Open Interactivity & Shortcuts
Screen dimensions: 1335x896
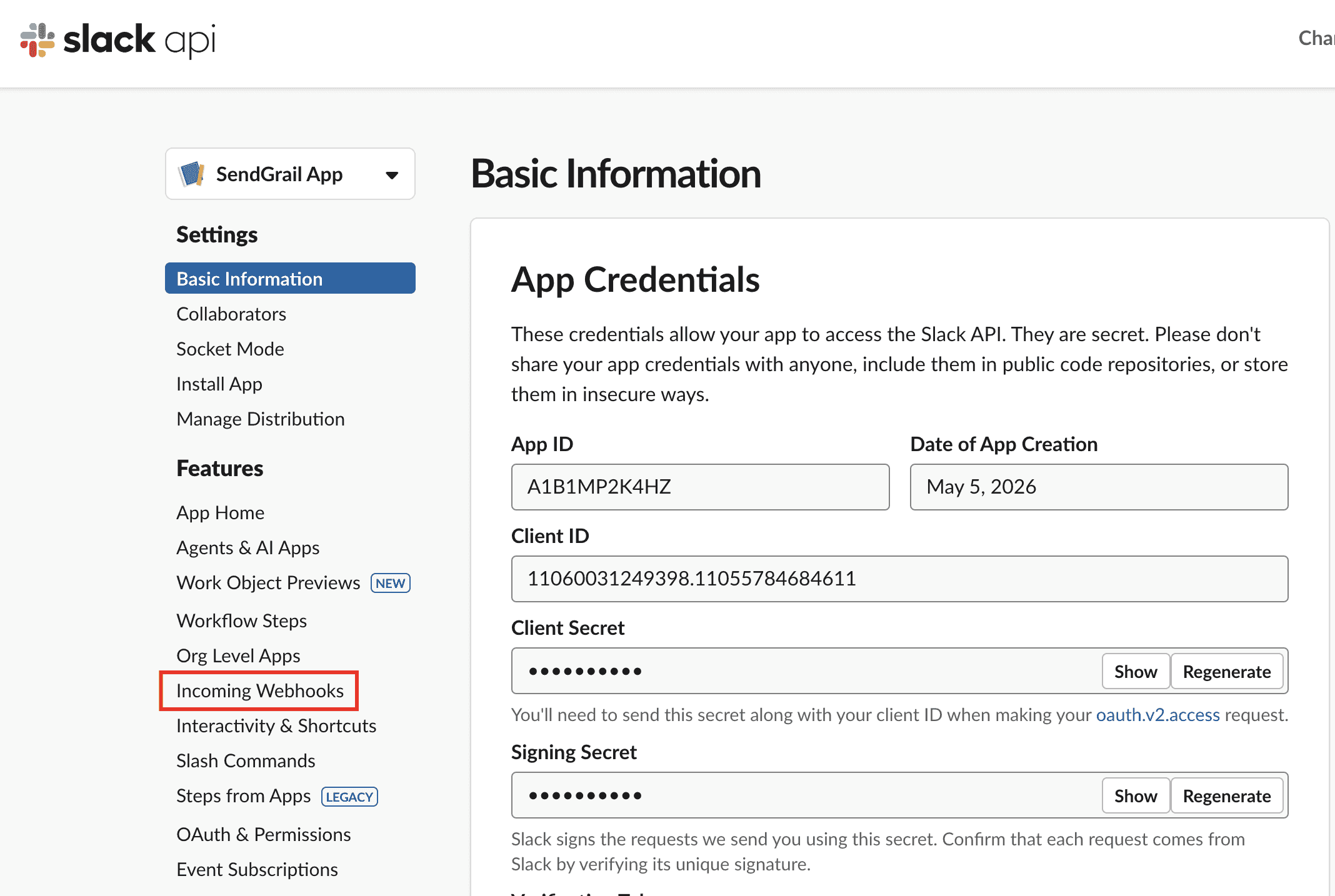point(276,725)
